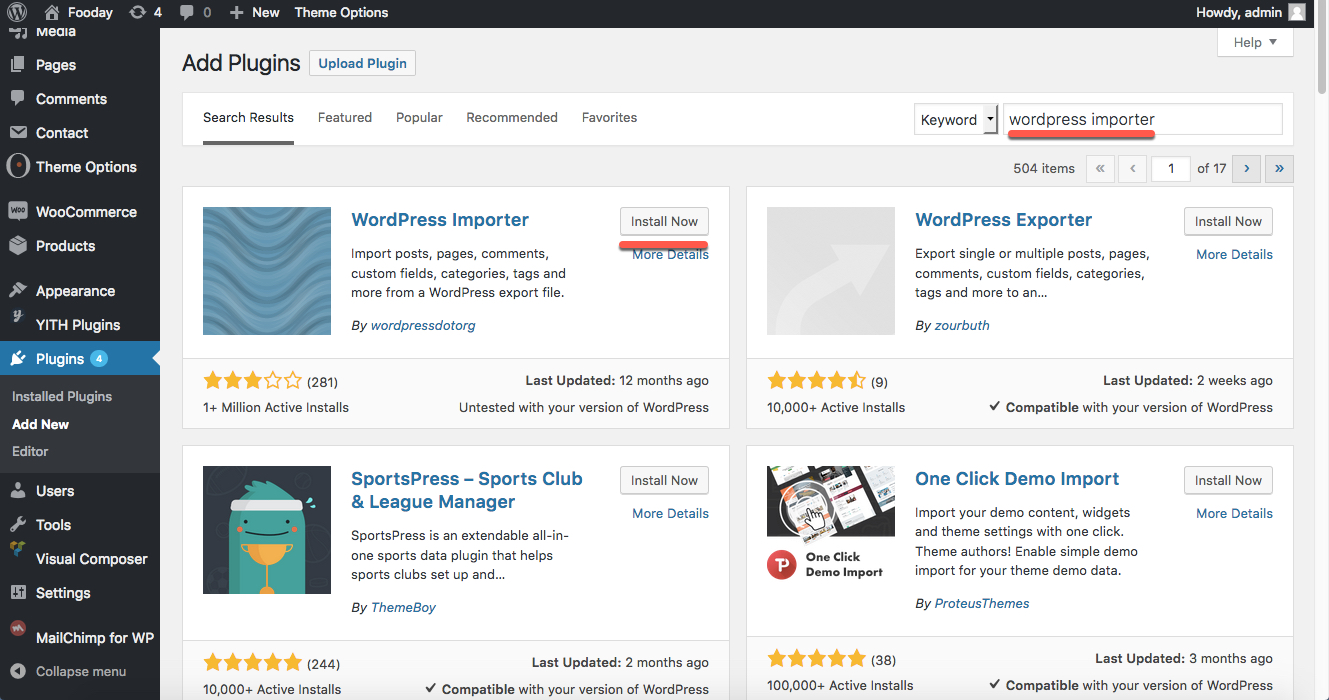Visit author ThemeBoy link
Image resolution: width=1329 pixels, height=700 pixels.
point(403,607)
